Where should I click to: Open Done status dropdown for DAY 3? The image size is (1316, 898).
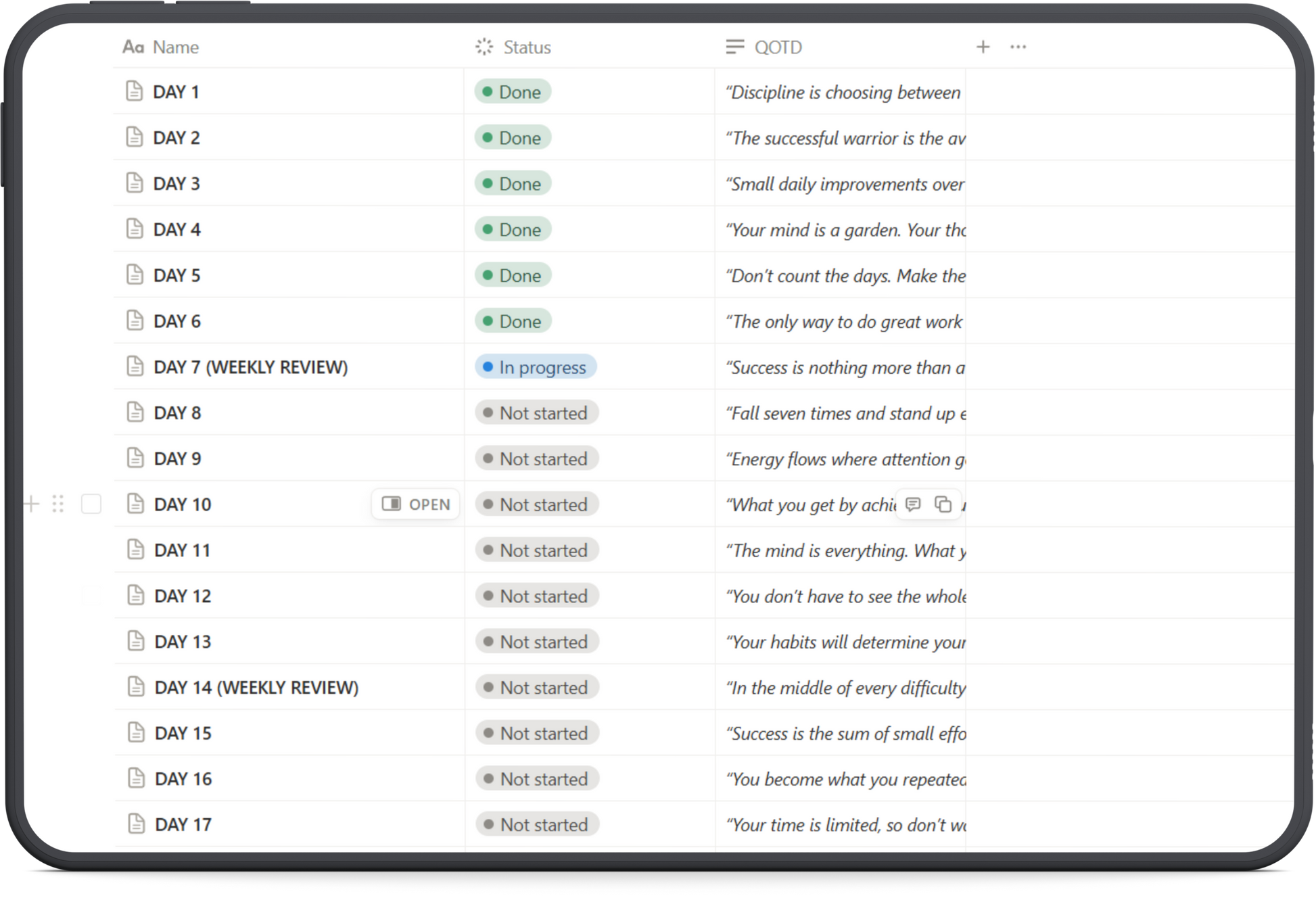pyautogui.click(x=513, y=183)
